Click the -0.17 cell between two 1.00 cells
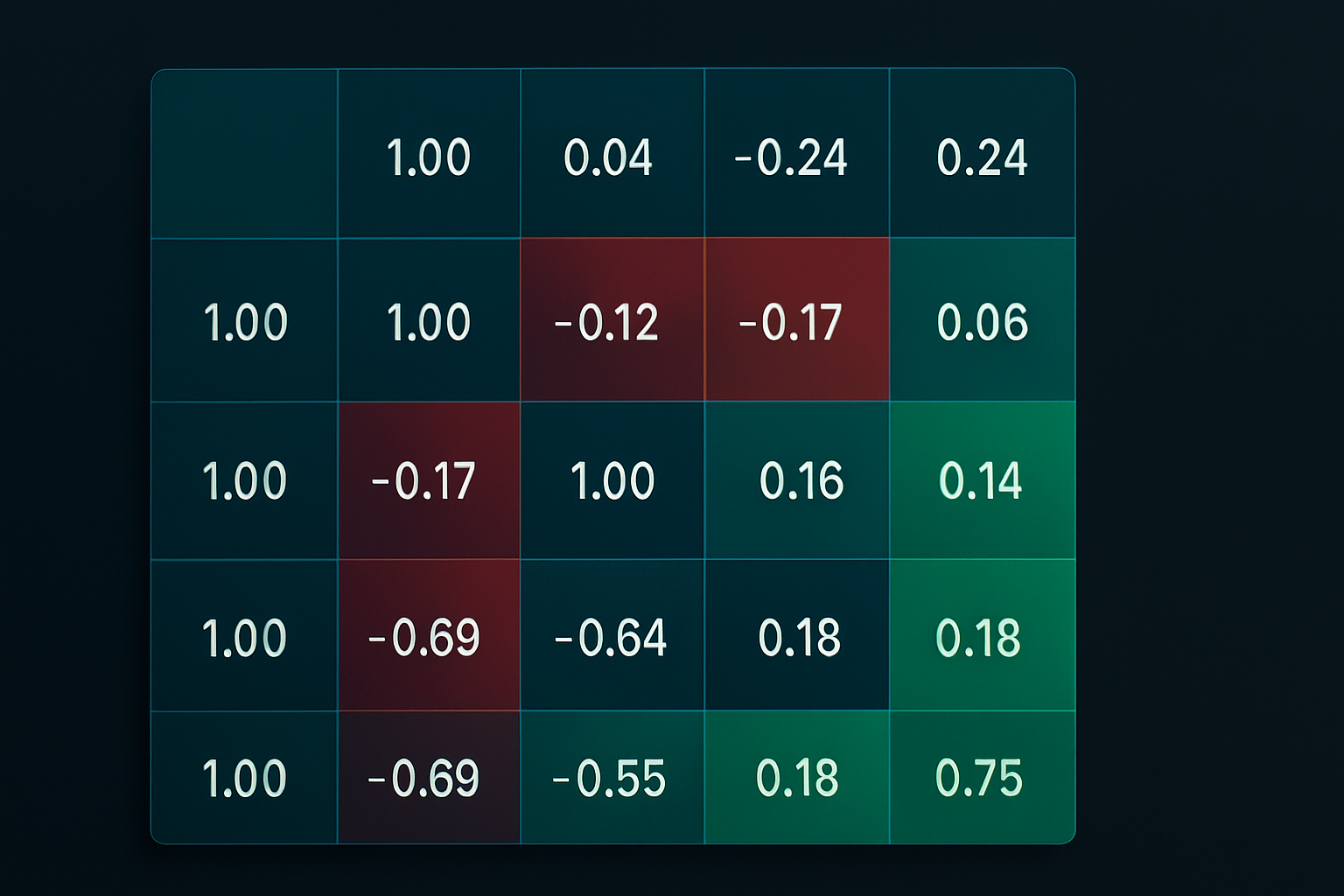1344x896 pixels. coord(425,480)
